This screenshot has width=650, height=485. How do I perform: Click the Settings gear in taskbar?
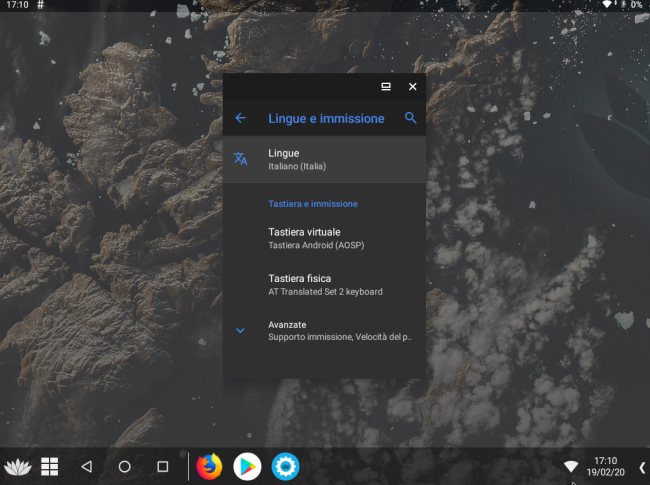pos(286,466)
